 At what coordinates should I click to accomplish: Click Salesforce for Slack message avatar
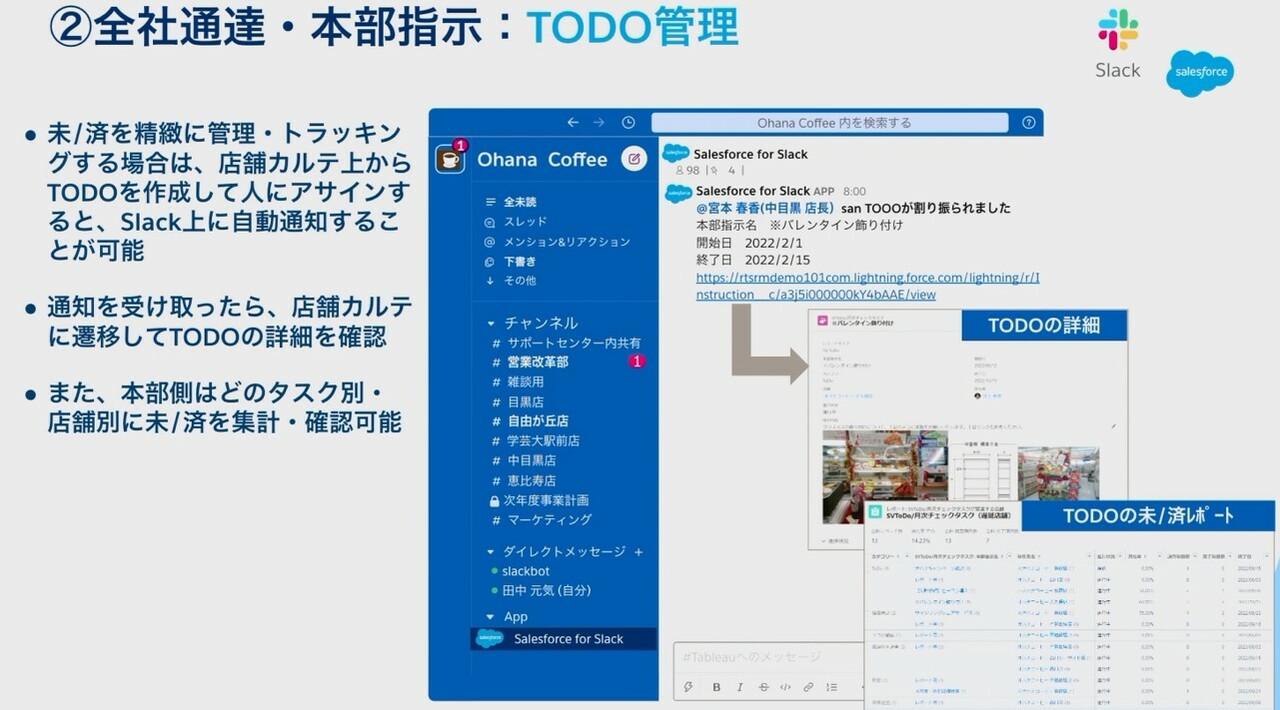678,192
